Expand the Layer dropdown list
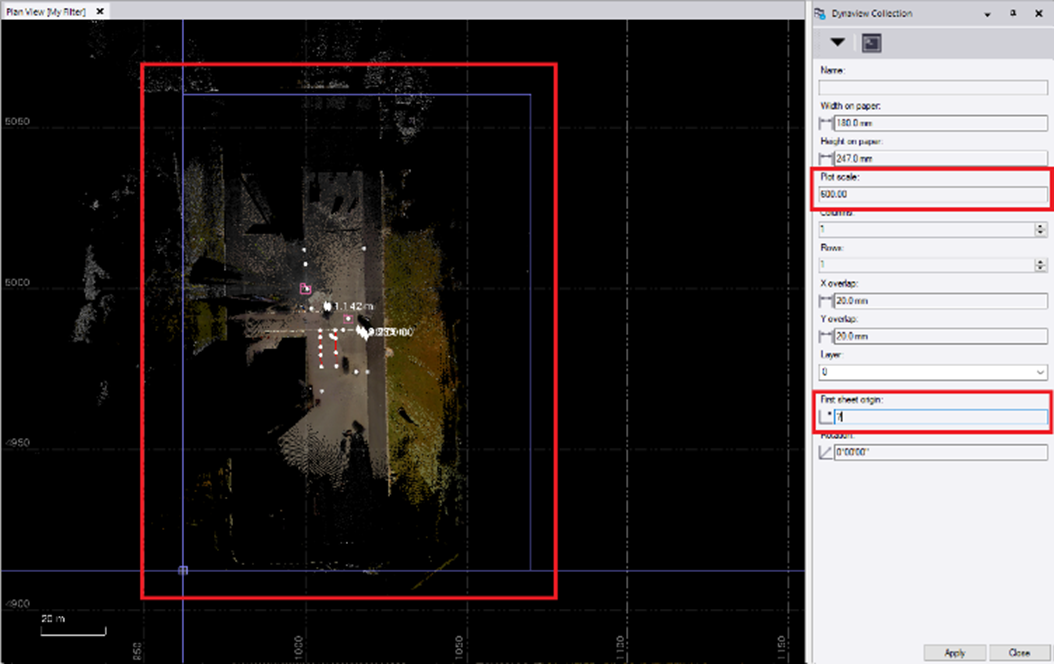 (x=1039, y=372)
